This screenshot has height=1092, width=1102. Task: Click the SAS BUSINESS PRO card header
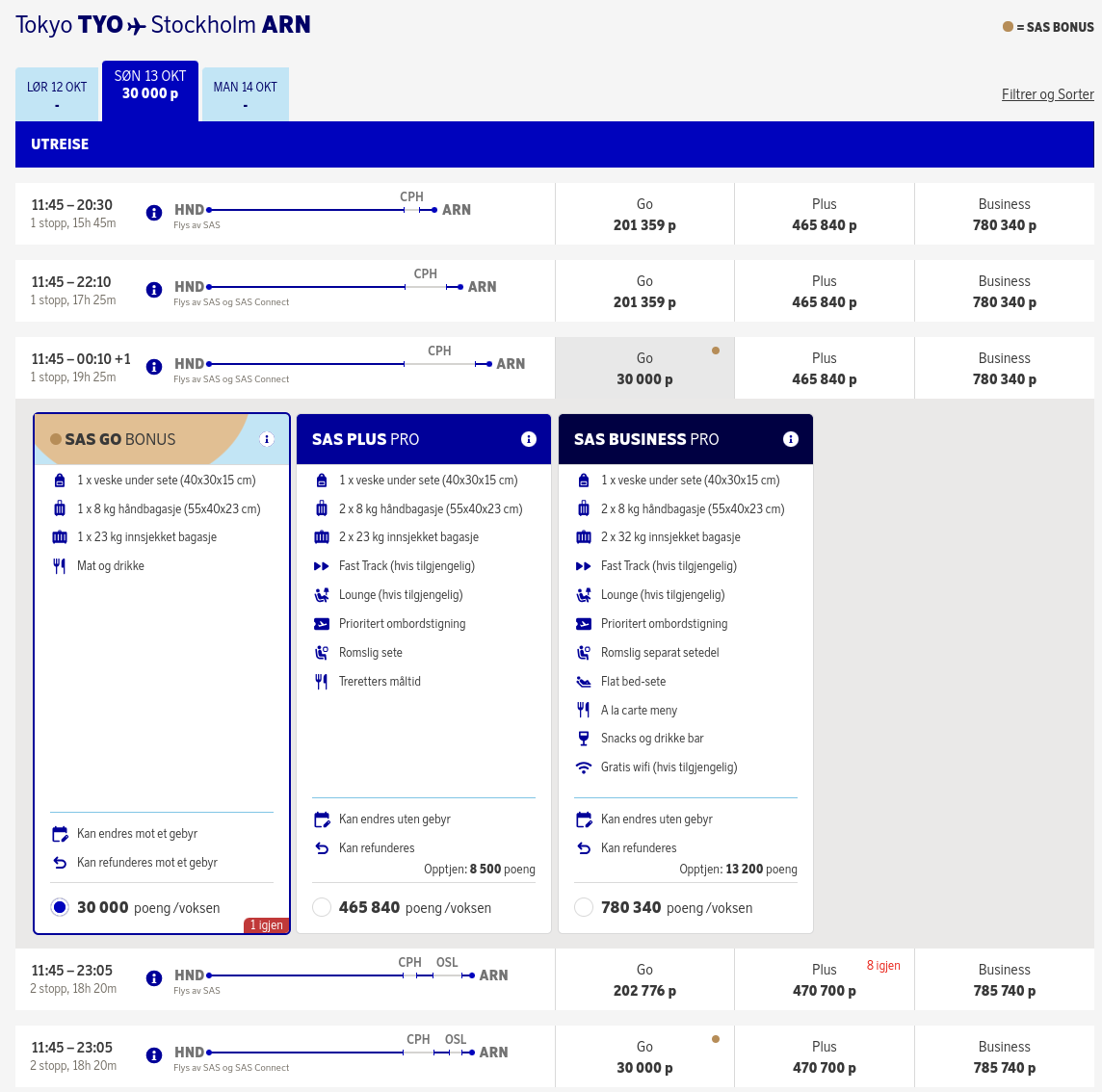coord(685,439)
